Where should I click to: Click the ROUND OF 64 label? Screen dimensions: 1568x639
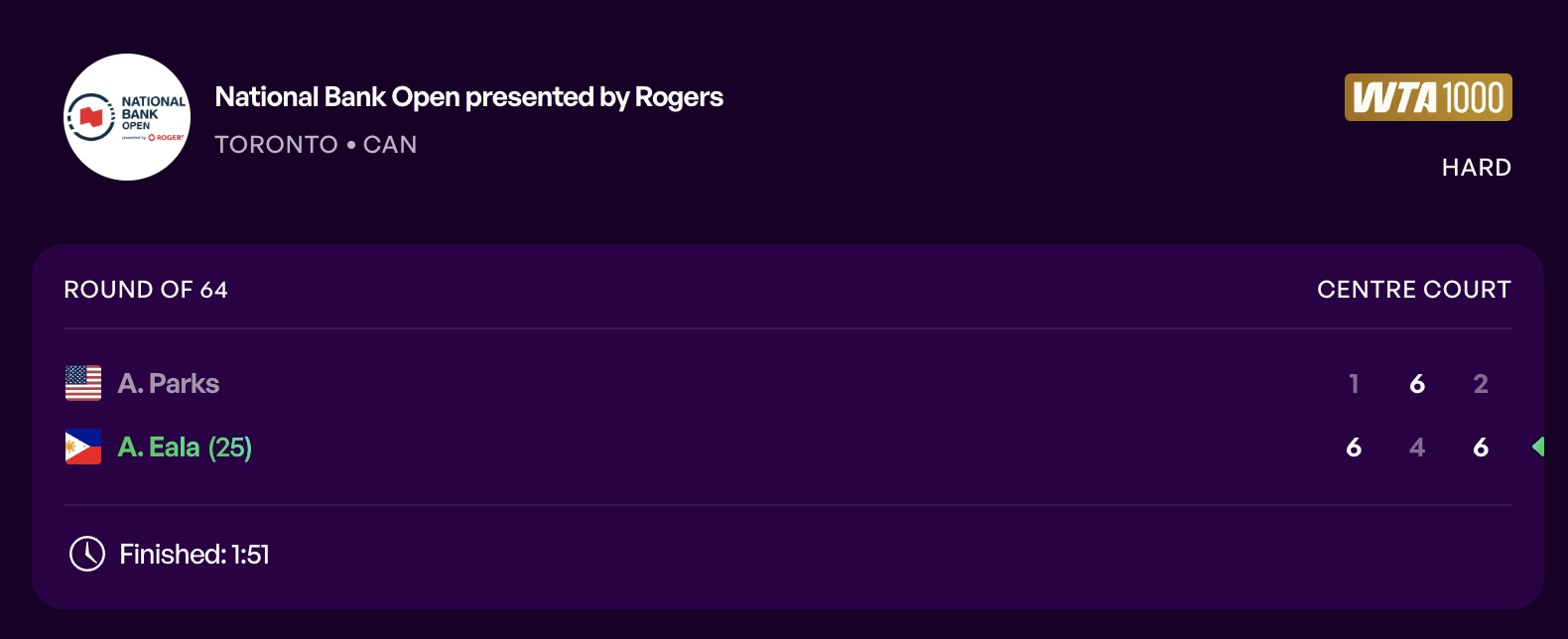click(146, 290)
